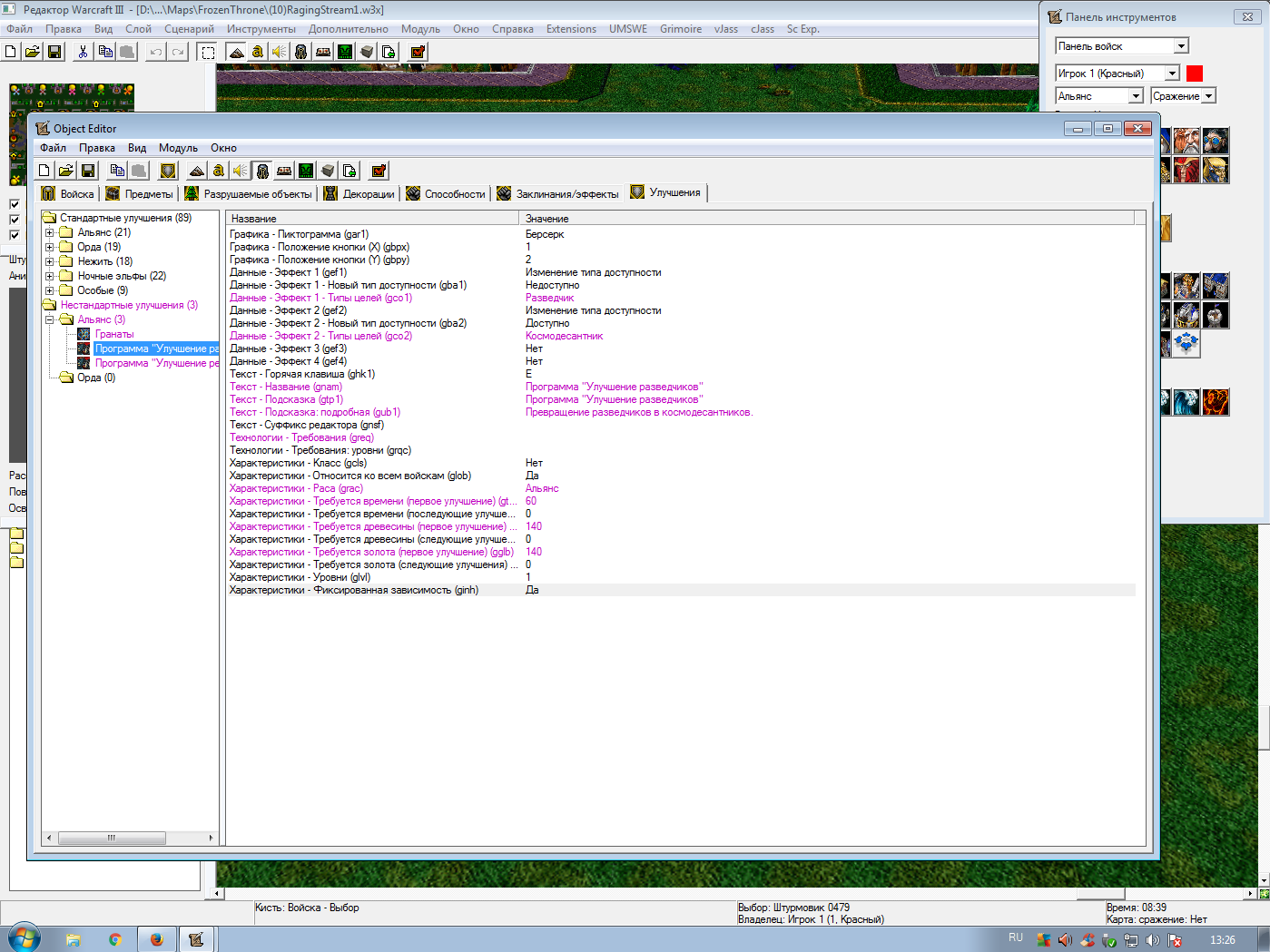Screen dimensions: 1270x952
Task: Click Test Map checkmark icon in Object Editor toolbar
Action: point(379,171)
